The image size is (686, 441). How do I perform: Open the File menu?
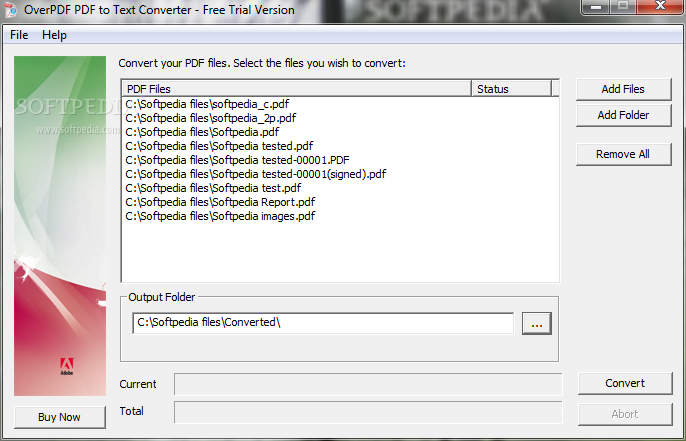pyautogui.click(x=19, y=35)
